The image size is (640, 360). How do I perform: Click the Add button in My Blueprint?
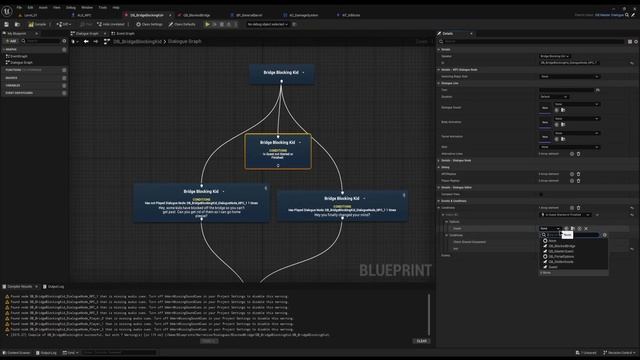tap(11, 41)
